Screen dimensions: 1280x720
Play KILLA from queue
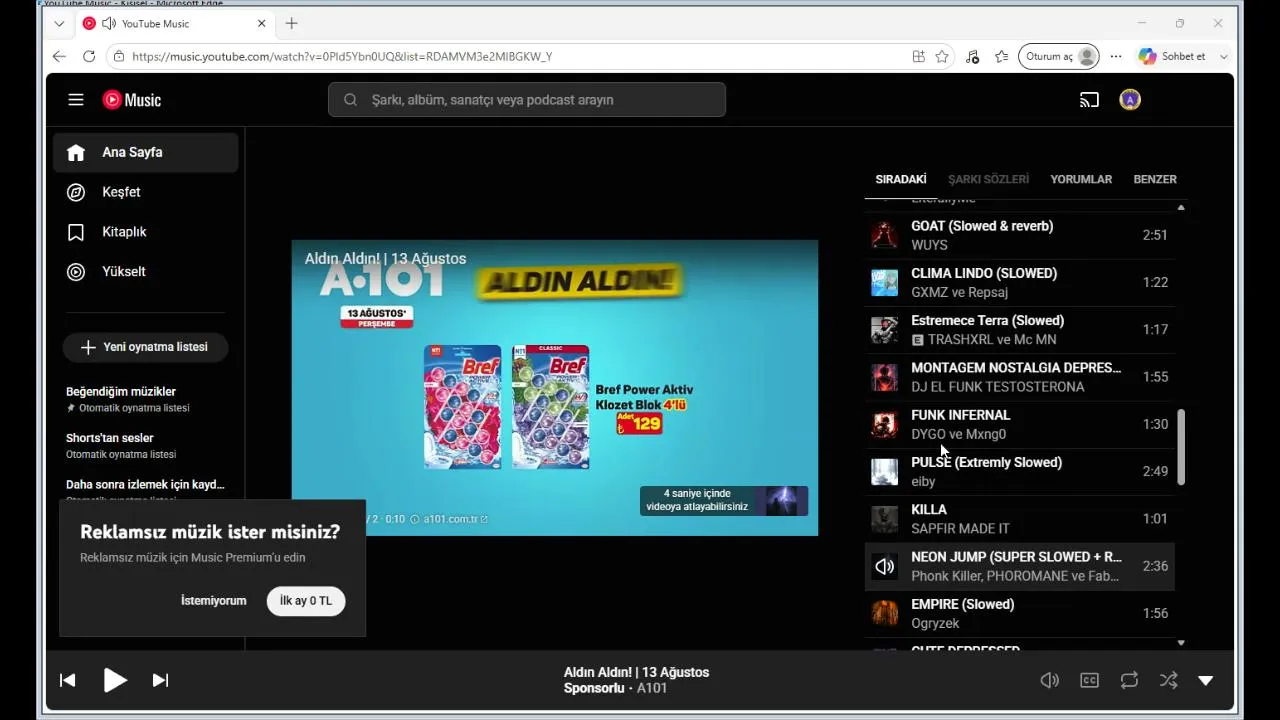[1020, 519]
